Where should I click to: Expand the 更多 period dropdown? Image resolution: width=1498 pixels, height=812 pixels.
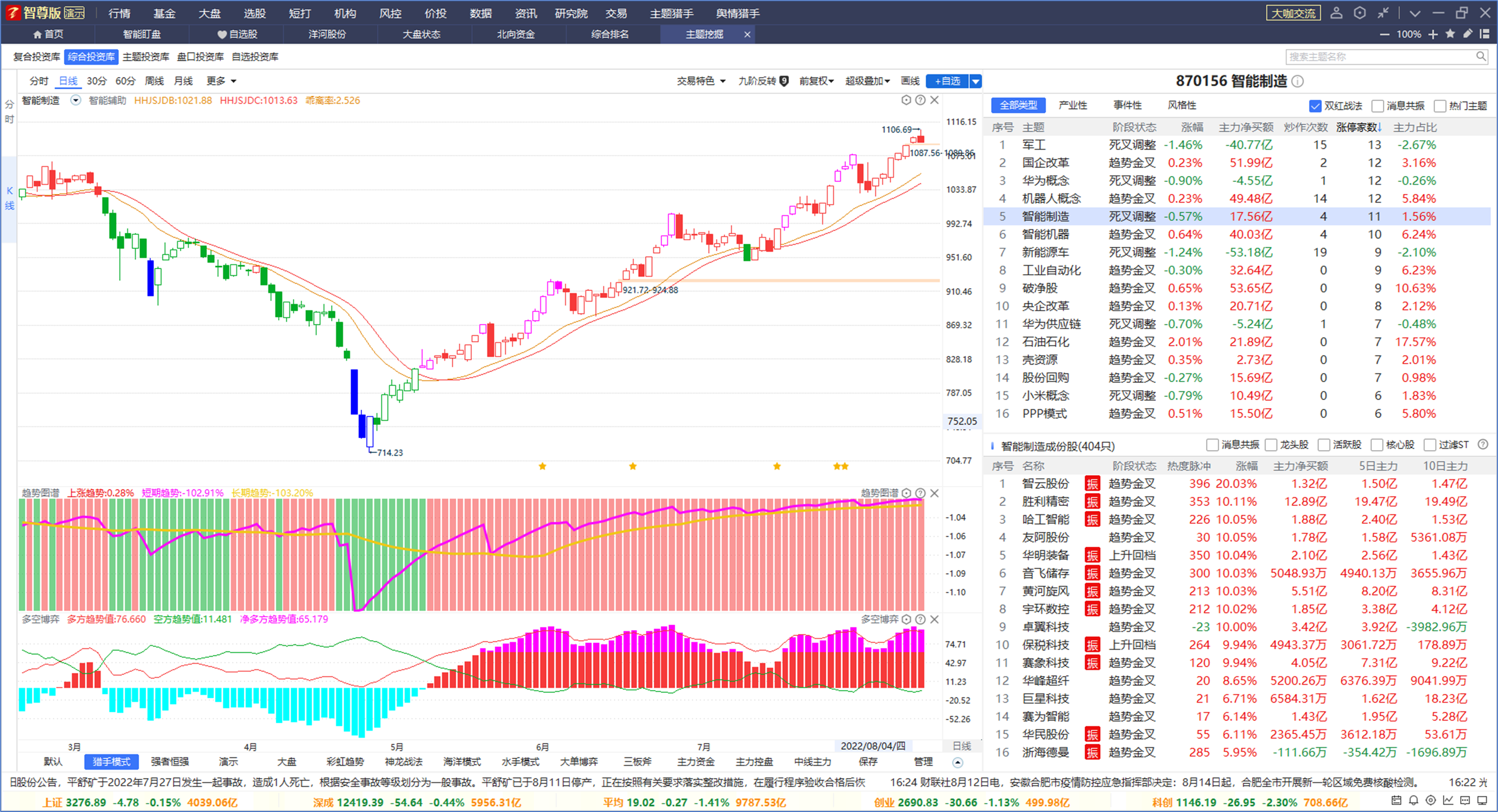coord(221,81)
